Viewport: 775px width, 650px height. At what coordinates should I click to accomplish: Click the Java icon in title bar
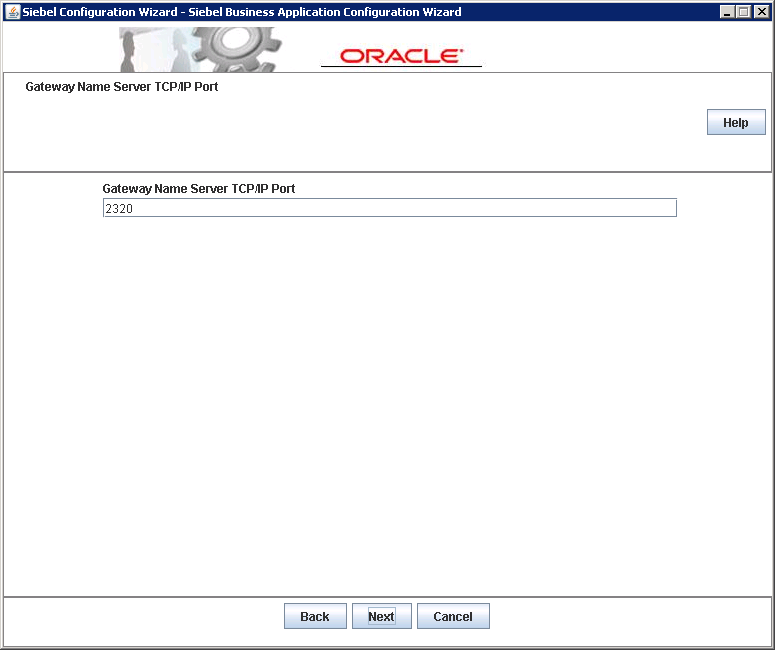[x=12, y=11]
